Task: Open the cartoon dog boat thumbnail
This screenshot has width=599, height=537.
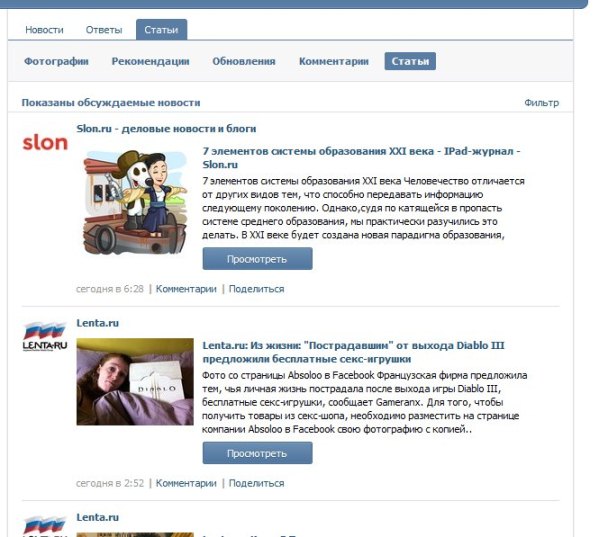Action: coord(135,203)
